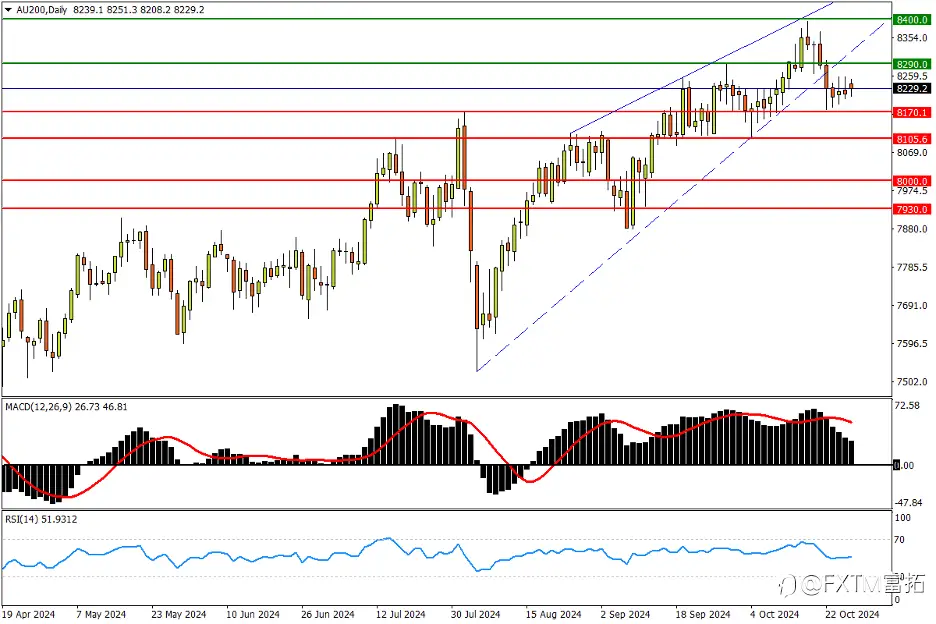Screen dimensions: 936x624
Task: Click the 8069.0 price axis value
Action: point(912,153)
